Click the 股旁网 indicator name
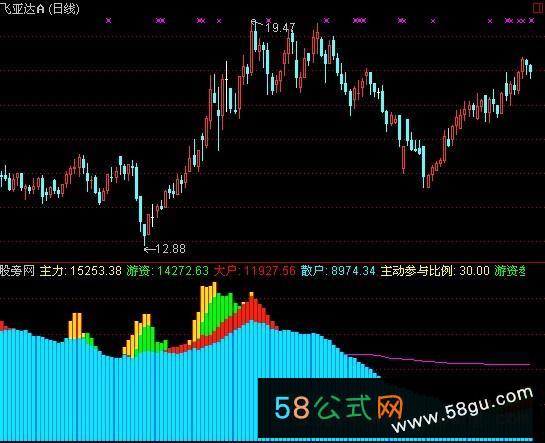The image size is (545, 443). pyautogui.click(x=17, y=271)
